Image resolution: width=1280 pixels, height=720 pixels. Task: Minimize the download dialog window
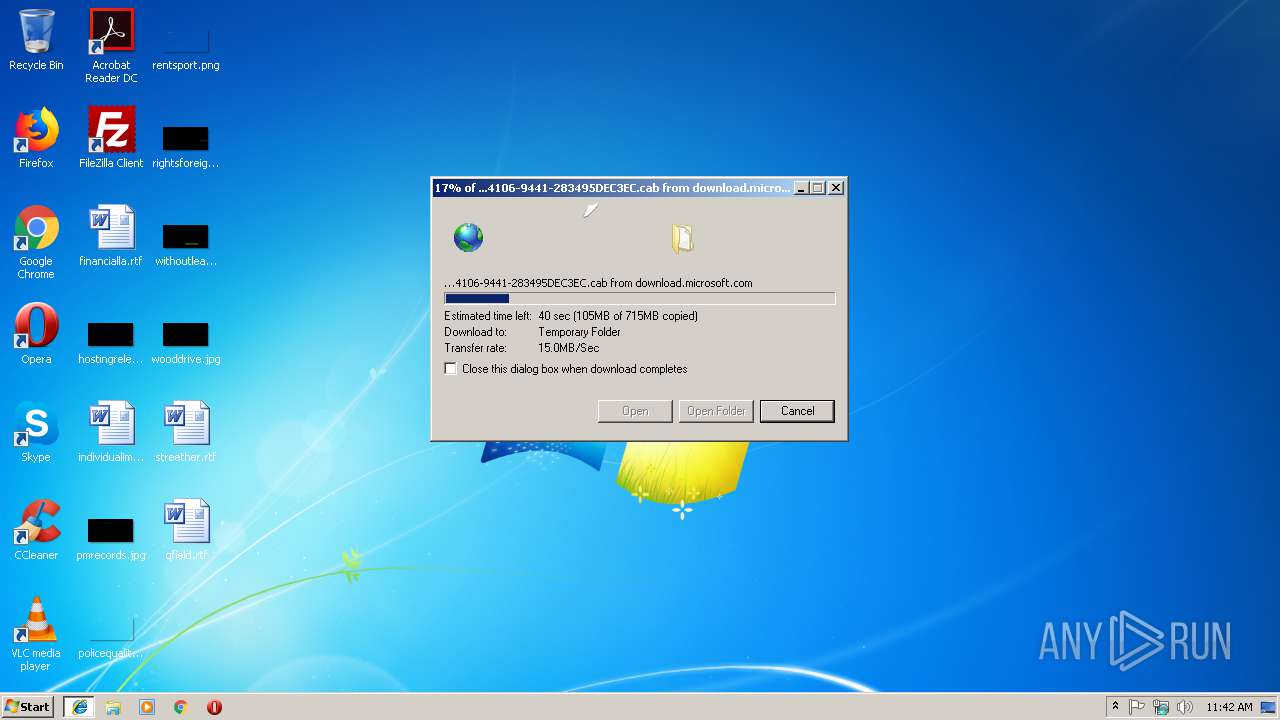pyautogui.click(x=800, y=188)
